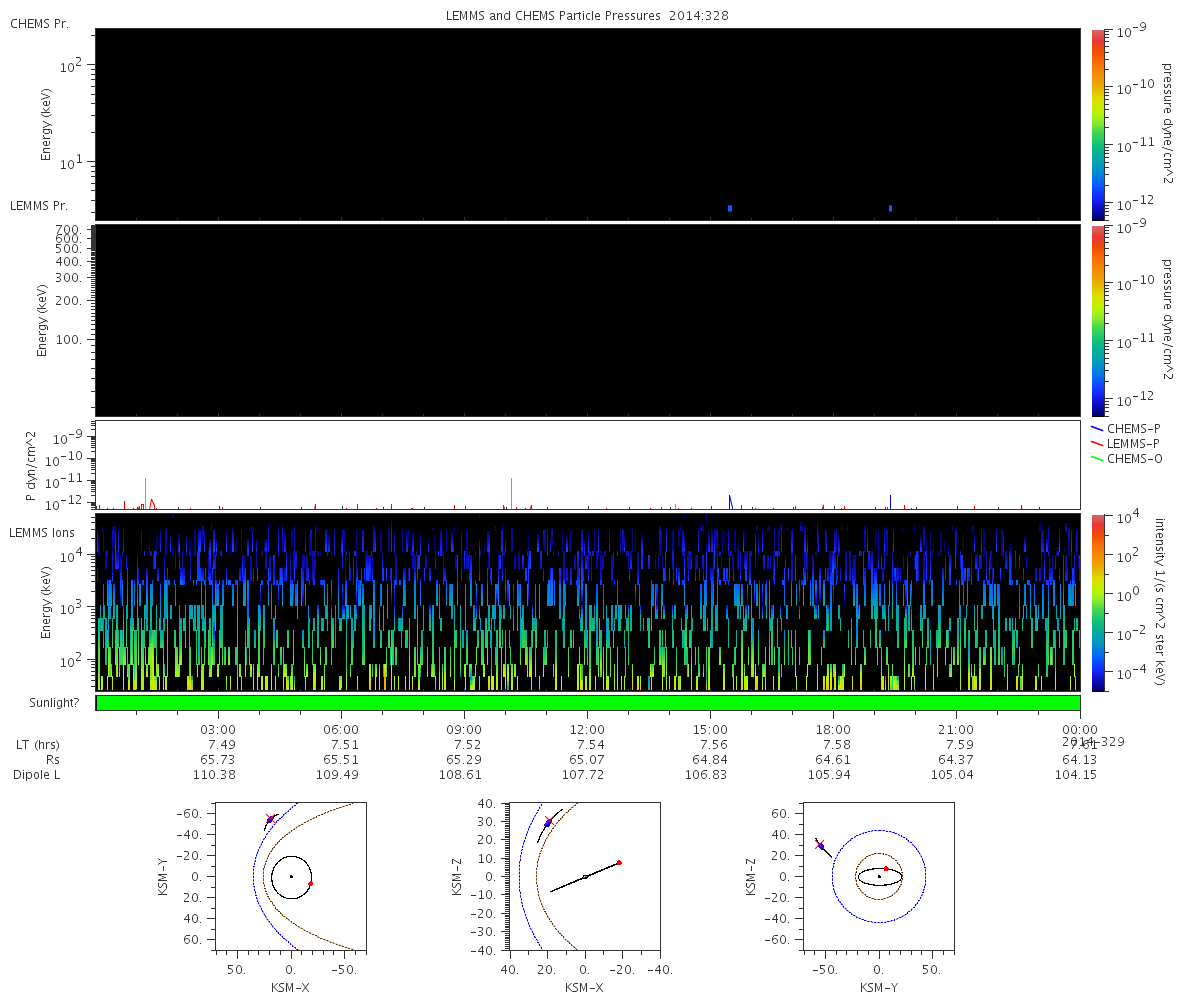This screenshot has width=1200, height=1000.
Task: Click the CHEMS pressure color bar at top right
Action: [x=1097, y=124]
